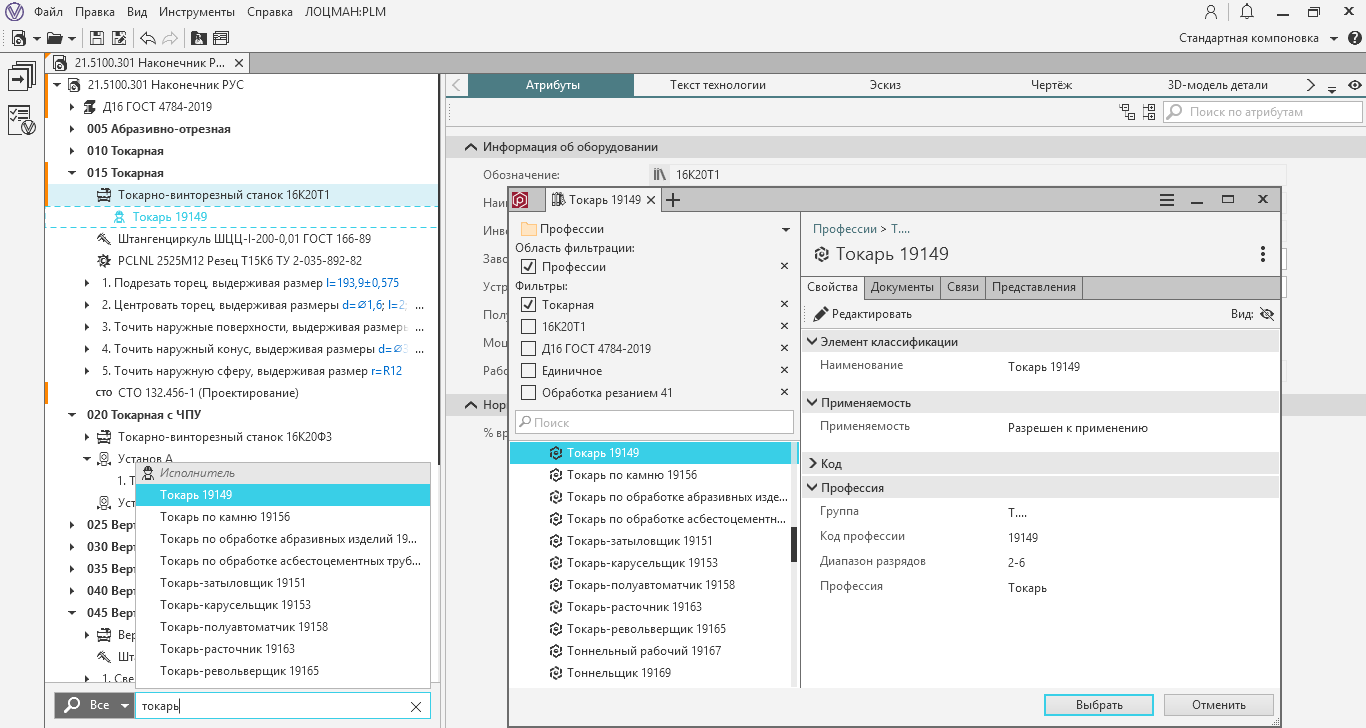
Task: Switch to the Текст технологии tab
Action: coord(718,85)
